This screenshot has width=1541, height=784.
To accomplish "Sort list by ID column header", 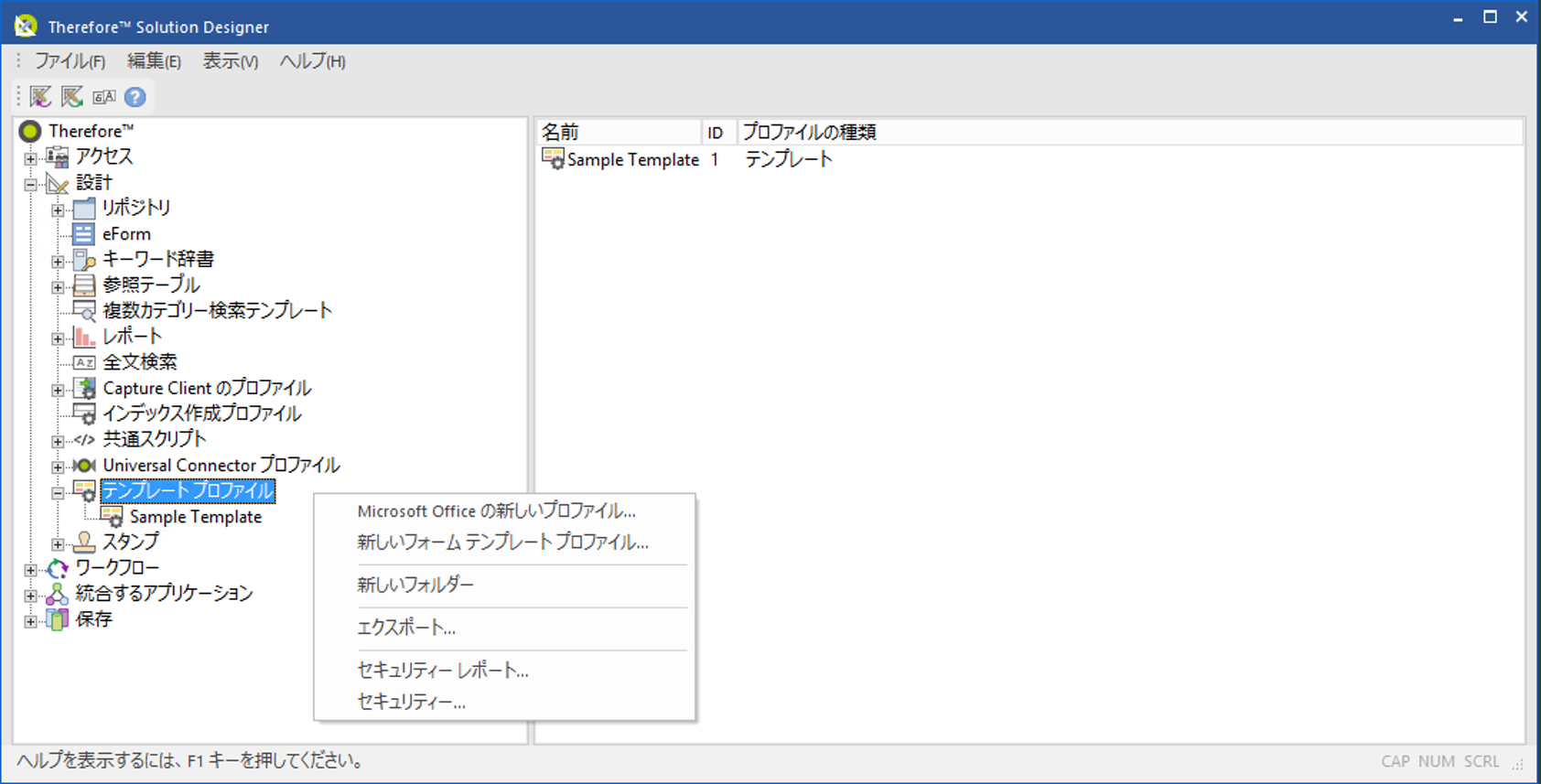I will click(x=719, y=132).
